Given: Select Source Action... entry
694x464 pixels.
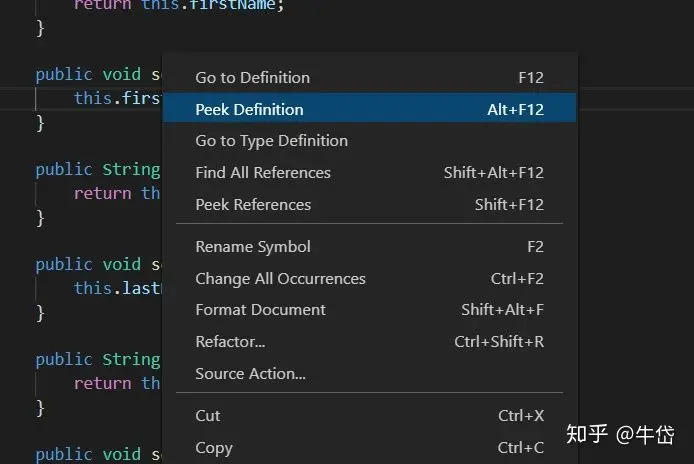Looking at the screenshot, I should coord(250,374).
